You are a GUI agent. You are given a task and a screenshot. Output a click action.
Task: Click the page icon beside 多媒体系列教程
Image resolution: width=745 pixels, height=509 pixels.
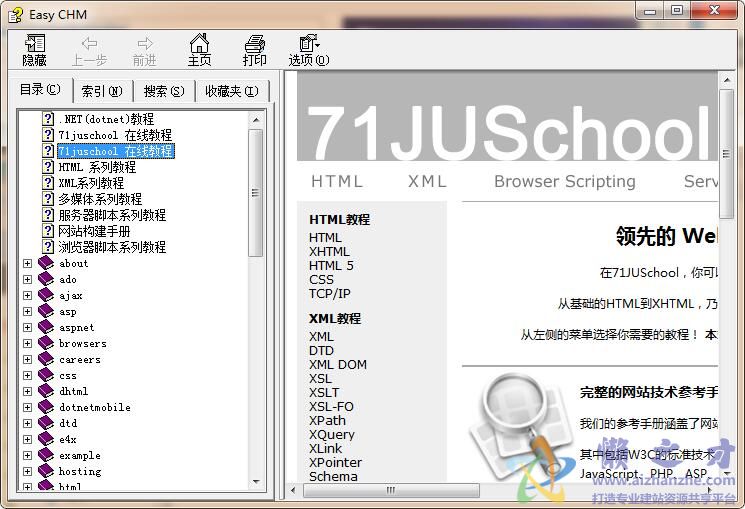48,199
